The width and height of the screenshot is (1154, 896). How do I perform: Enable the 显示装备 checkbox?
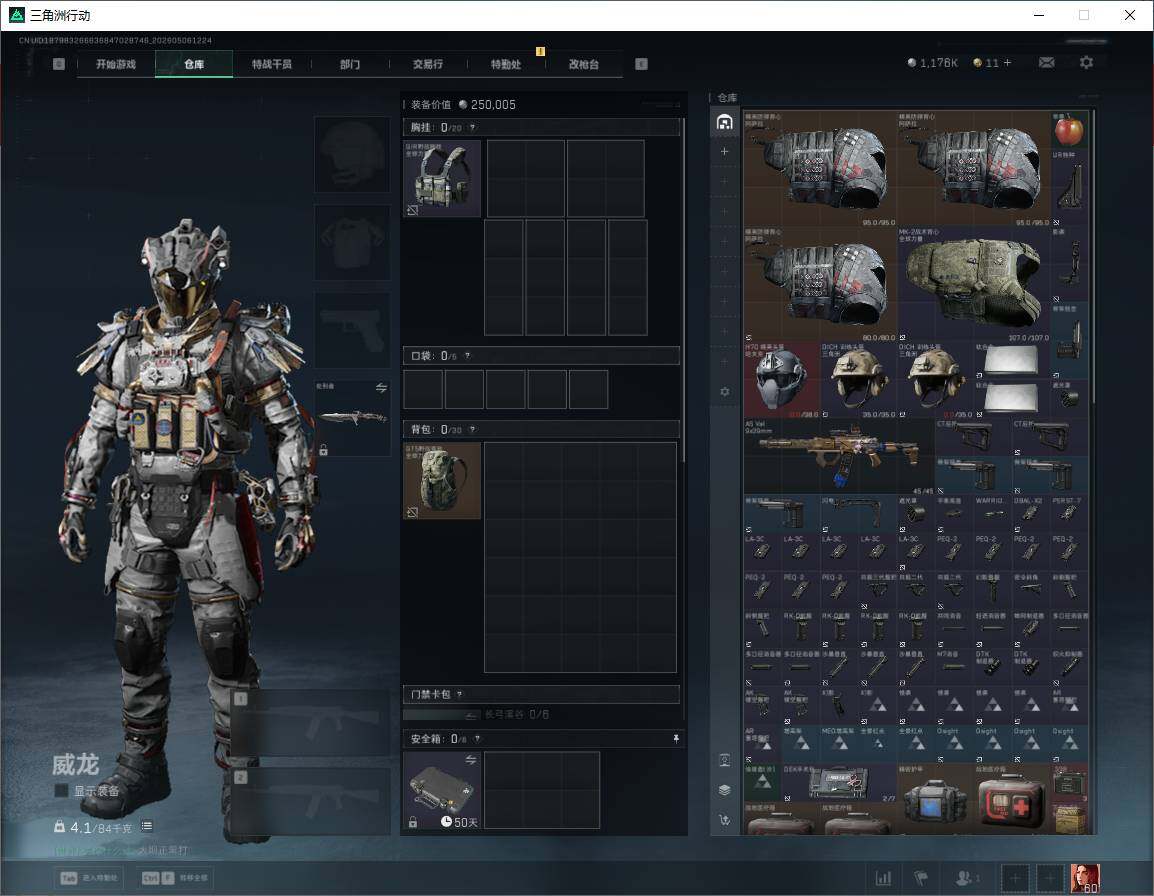click(x=61, y=791)
